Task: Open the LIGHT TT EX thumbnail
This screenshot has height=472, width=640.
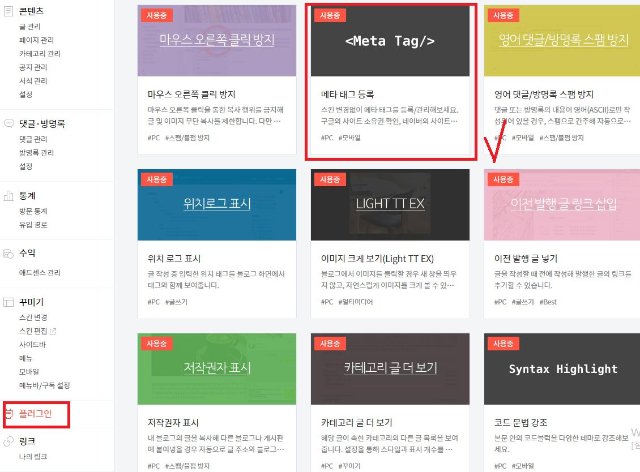Action: (x=390, y=205)
